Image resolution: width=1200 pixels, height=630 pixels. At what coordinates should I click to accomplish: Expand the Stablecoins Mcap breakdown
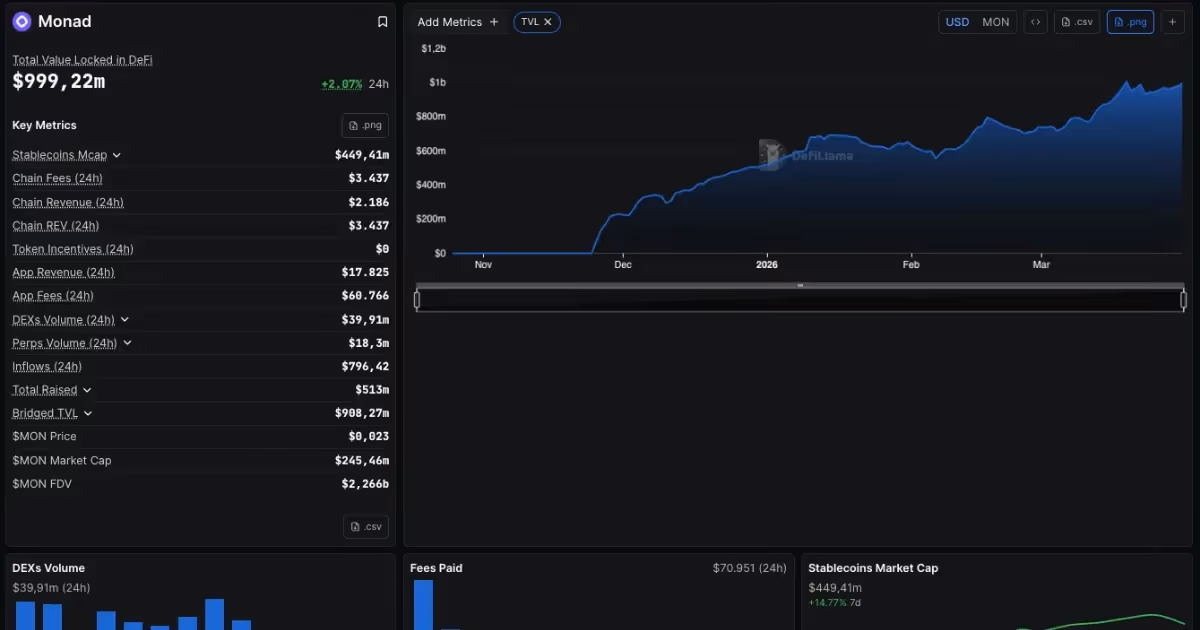(117, 155)
